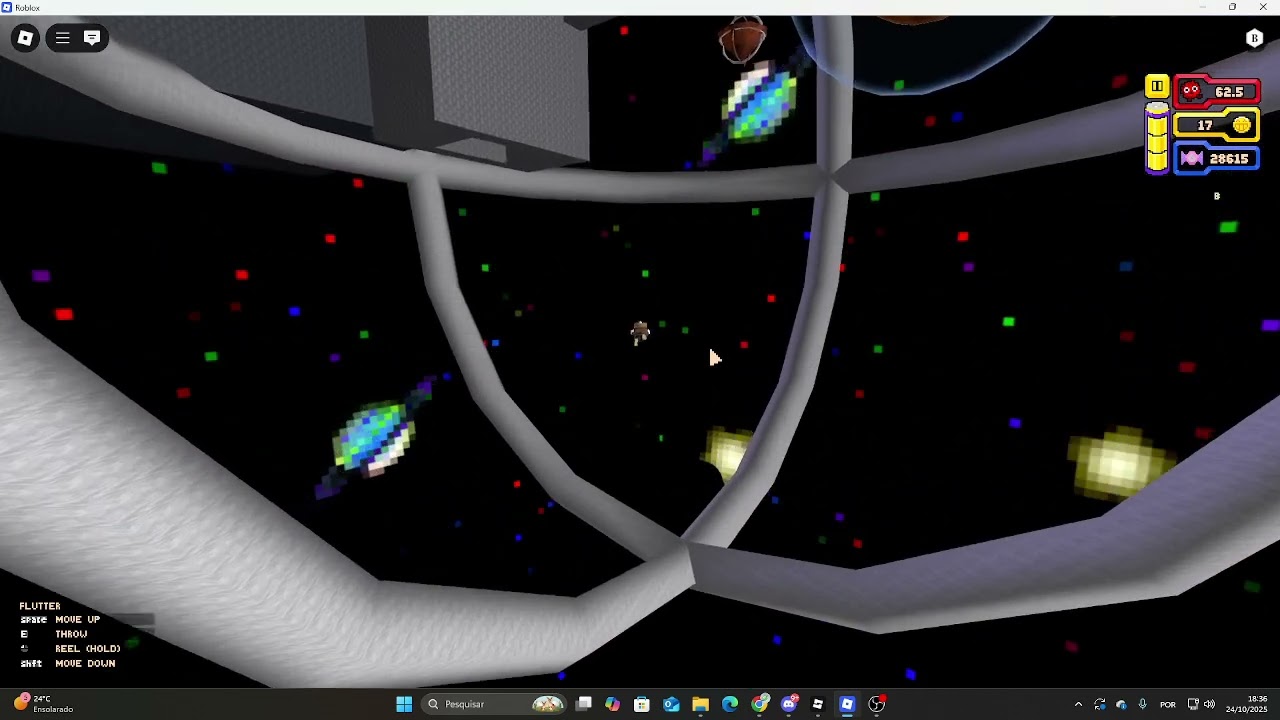Pause the game with yellow pause button

click(1156, 87)
